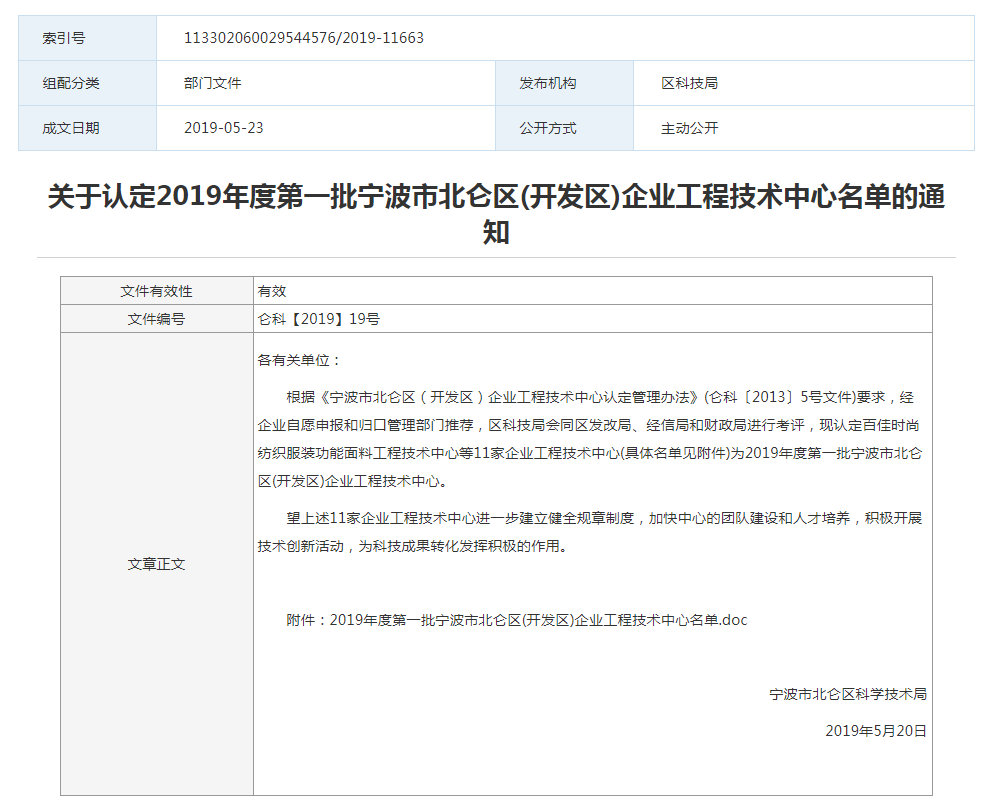The width and height of the screenshot is (989, 807).
Task: Select the 部门文件 category value
Action: point(213,83)
